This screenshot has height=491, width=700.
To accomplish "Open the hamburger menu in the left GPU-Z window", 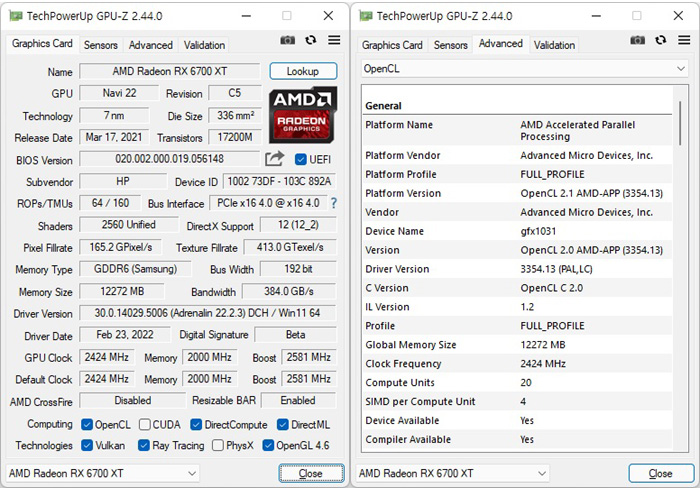I will (334, 40).
